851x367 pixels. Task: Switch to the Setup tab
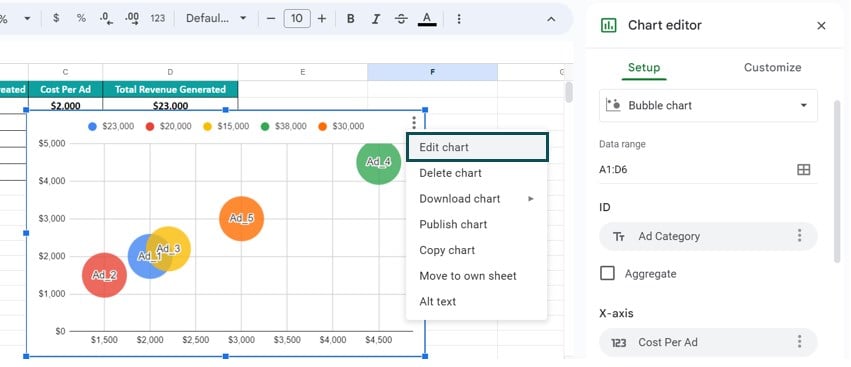(644, 68)
